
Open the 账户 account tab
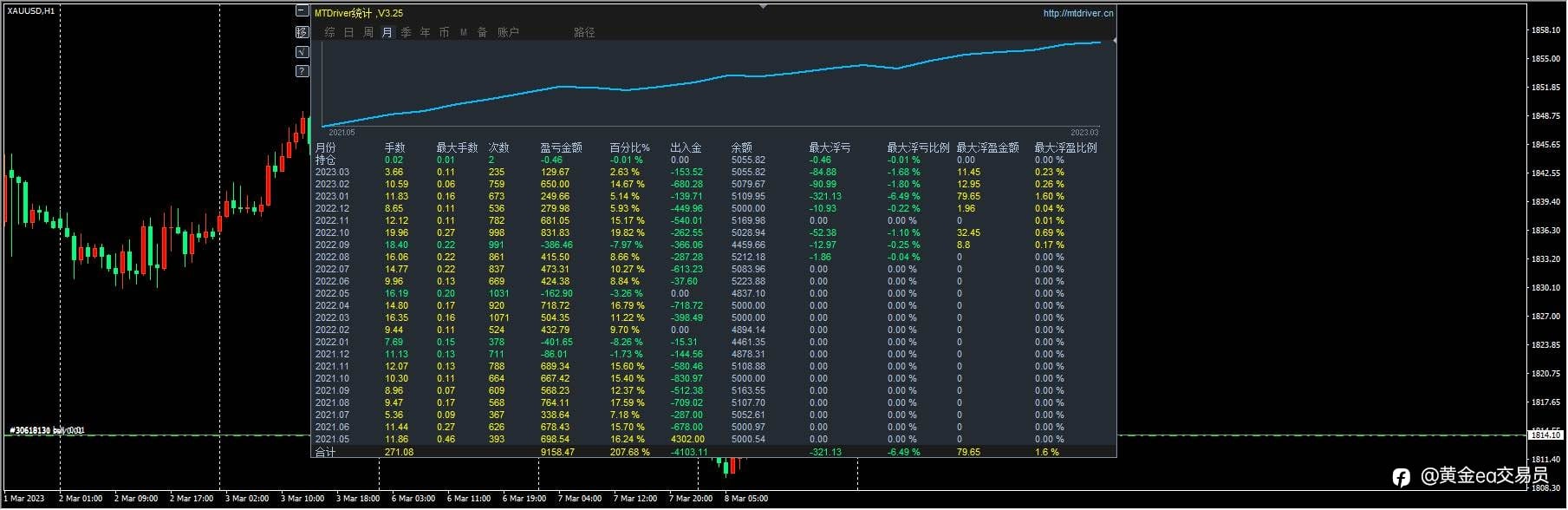508,33
